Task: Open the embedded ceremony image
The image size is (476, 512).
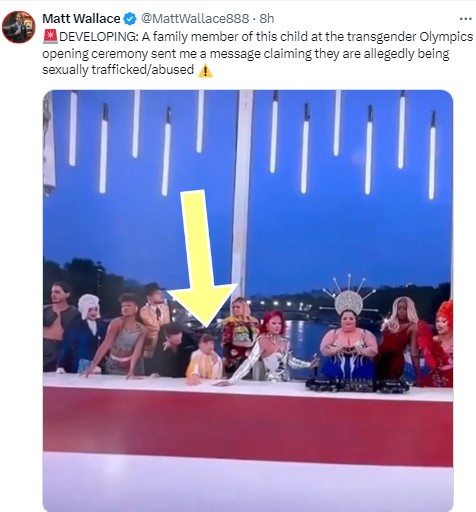Action: click(x=248, y=301)
